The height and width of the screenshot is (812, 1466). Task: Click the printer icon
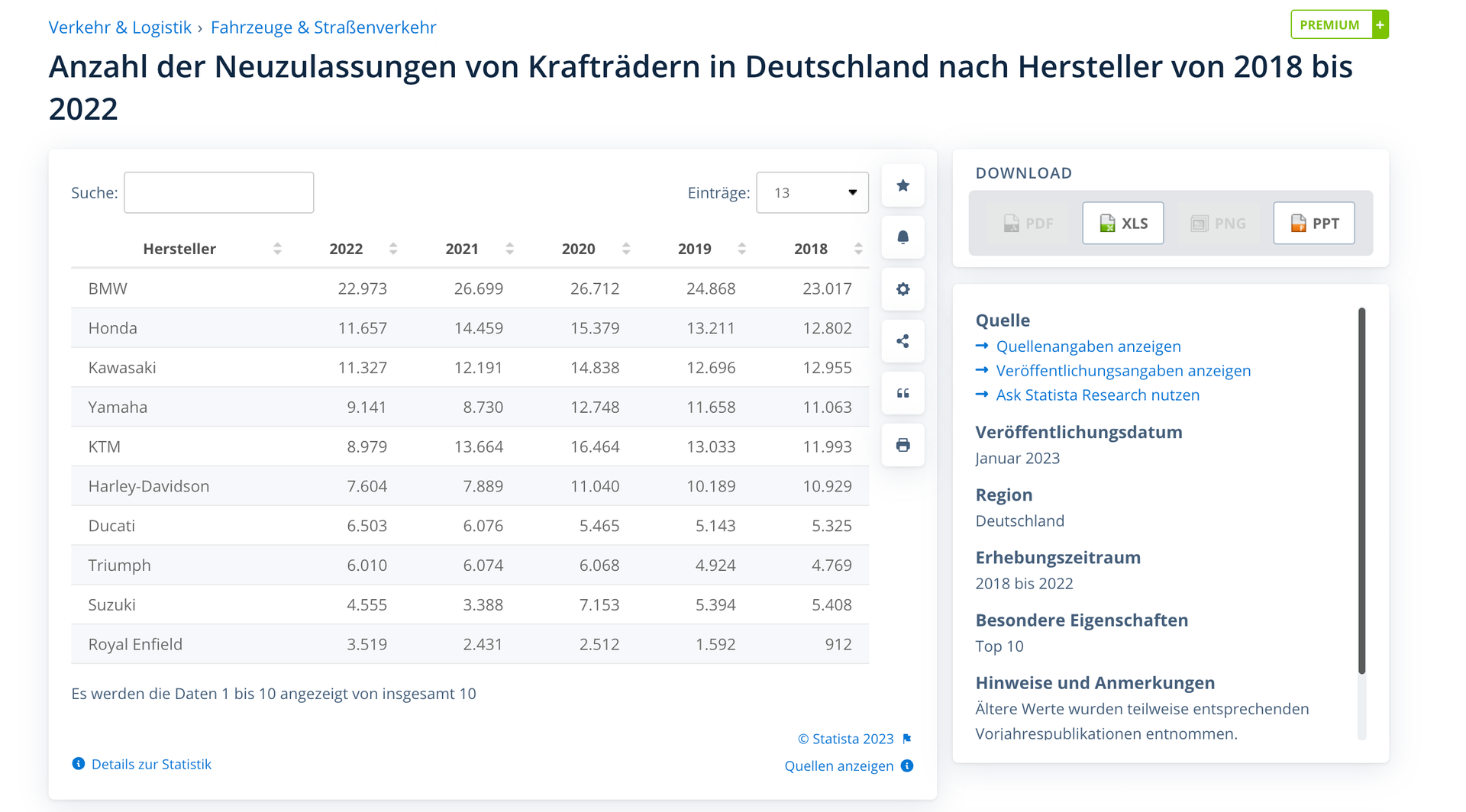[903, 445]
